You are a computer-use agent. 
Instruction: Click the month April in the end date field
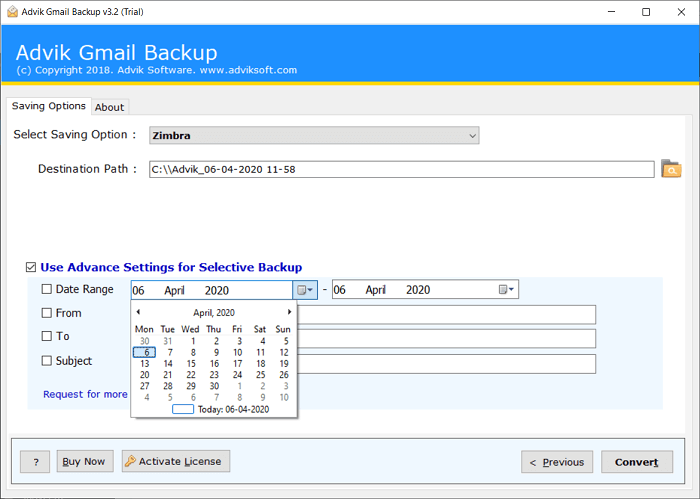(x=375, y=290)
